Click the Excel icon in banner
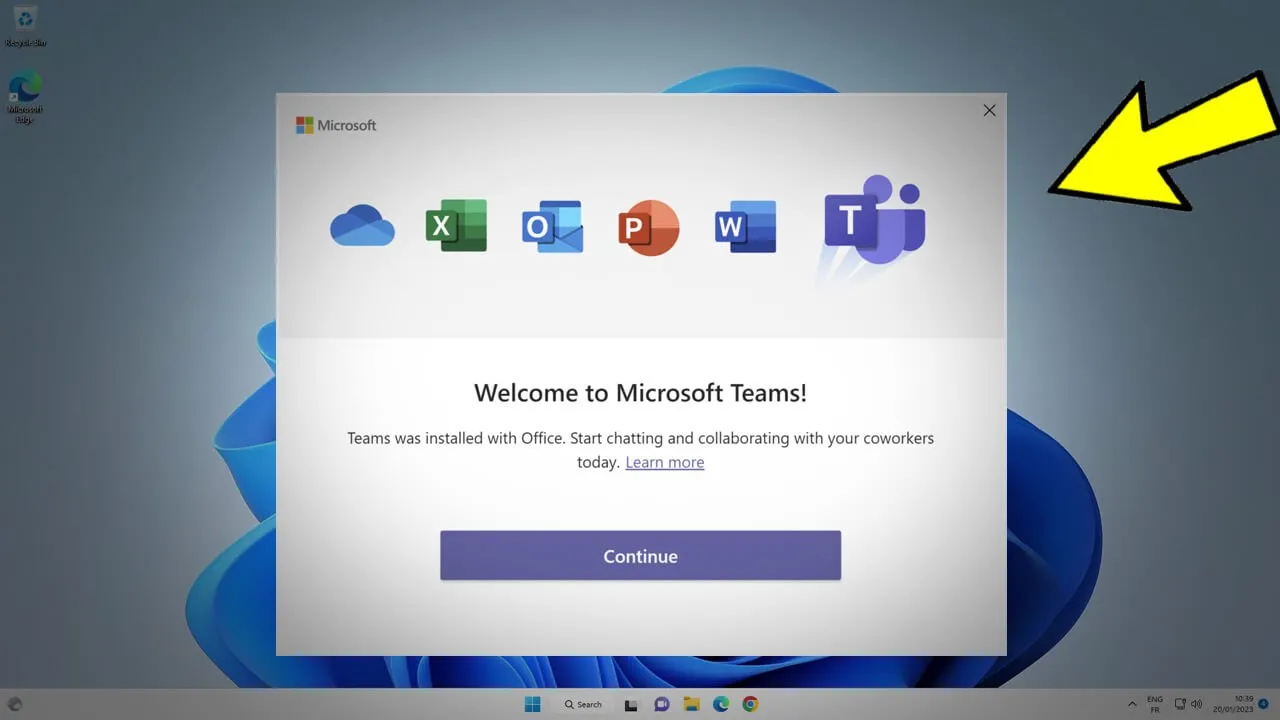This screenshot has height=720, width=1280. [x=456, y=226]
